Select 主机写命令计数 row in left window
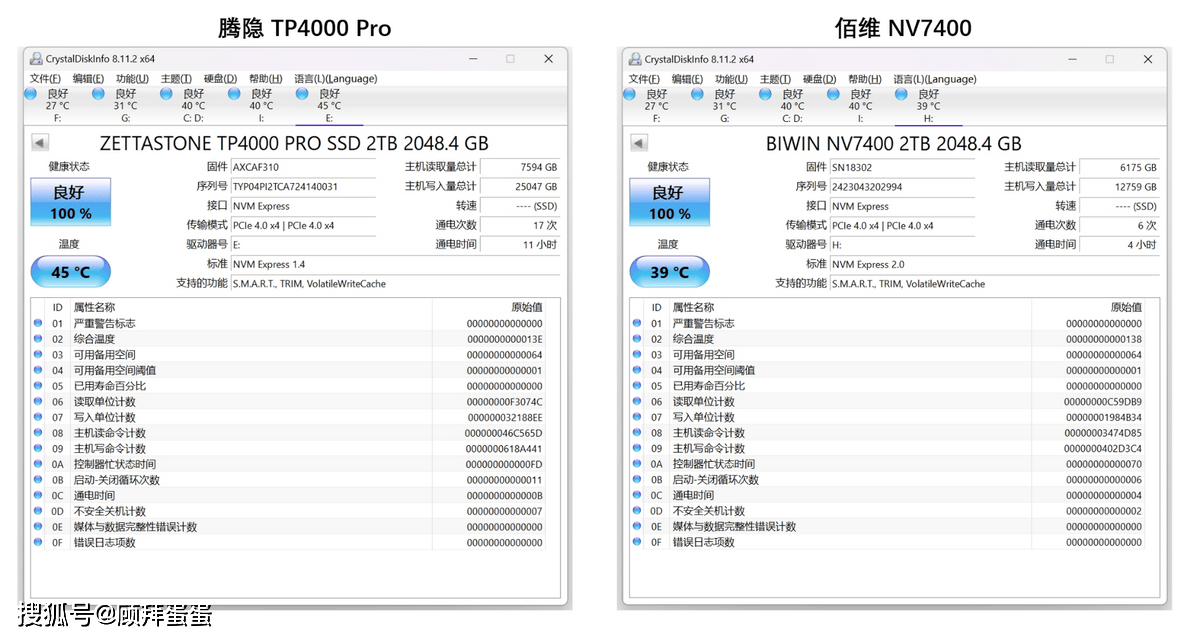This screenshot has height=641, width=1200. tap(296, 448)
